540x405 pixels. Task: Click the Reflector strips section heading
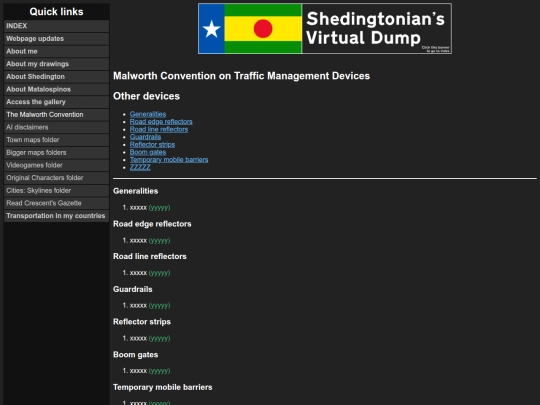[142, 322]
